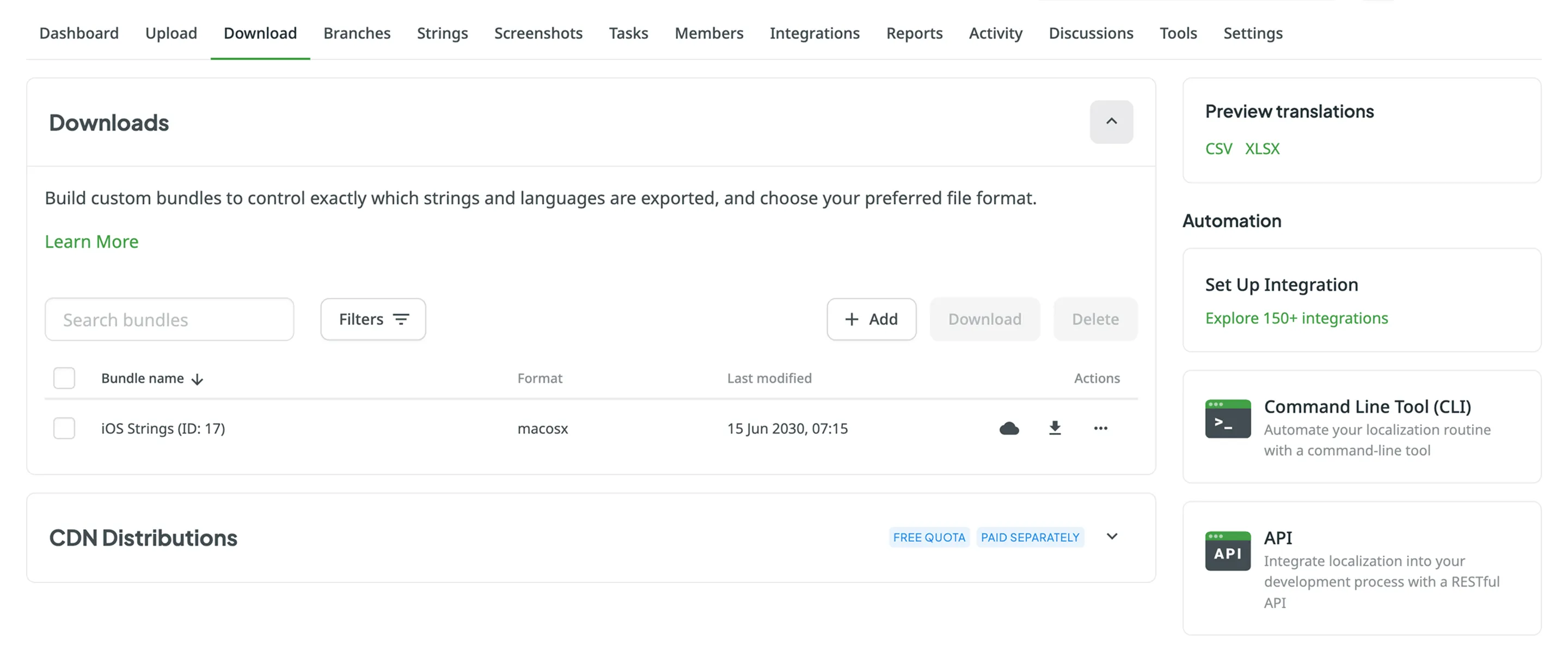Go to the Settings tab
1568x663 pixels.
[1252, 33]
